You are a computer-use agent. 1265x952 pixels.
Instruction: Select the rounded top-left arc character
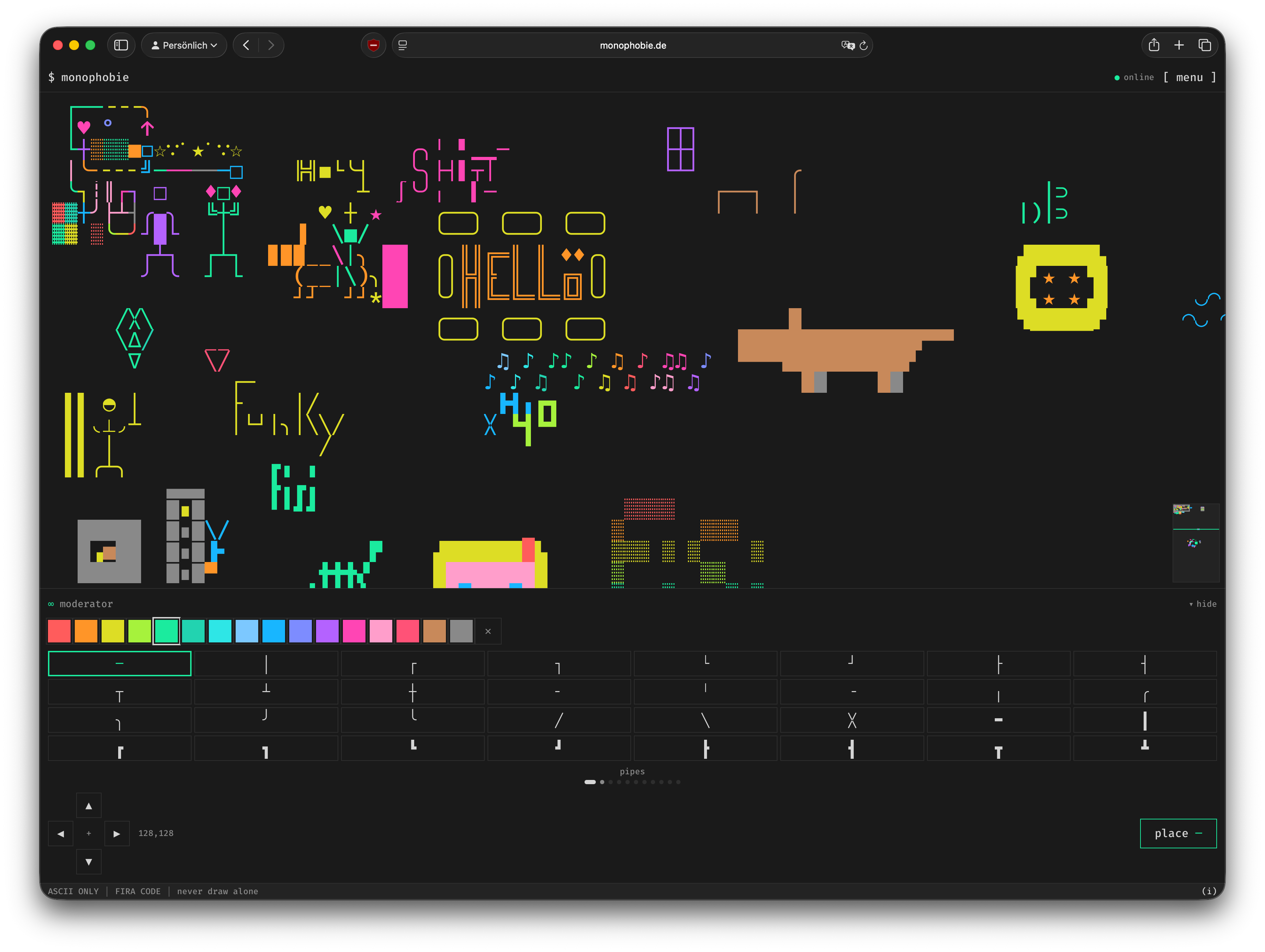coord(1145,691)
